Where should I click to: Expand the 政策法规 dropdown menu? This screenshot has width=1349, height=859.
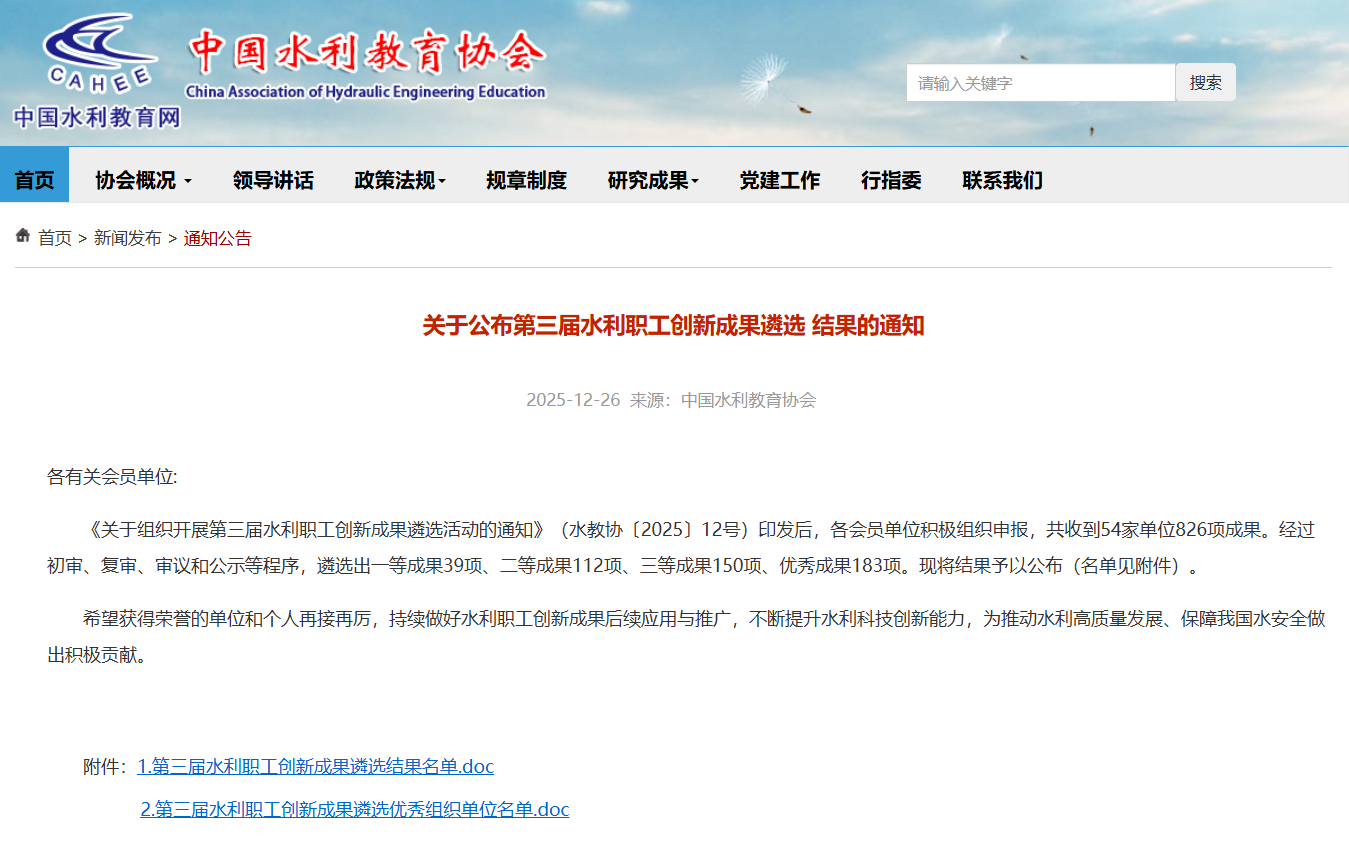click(x=399, y=180)
